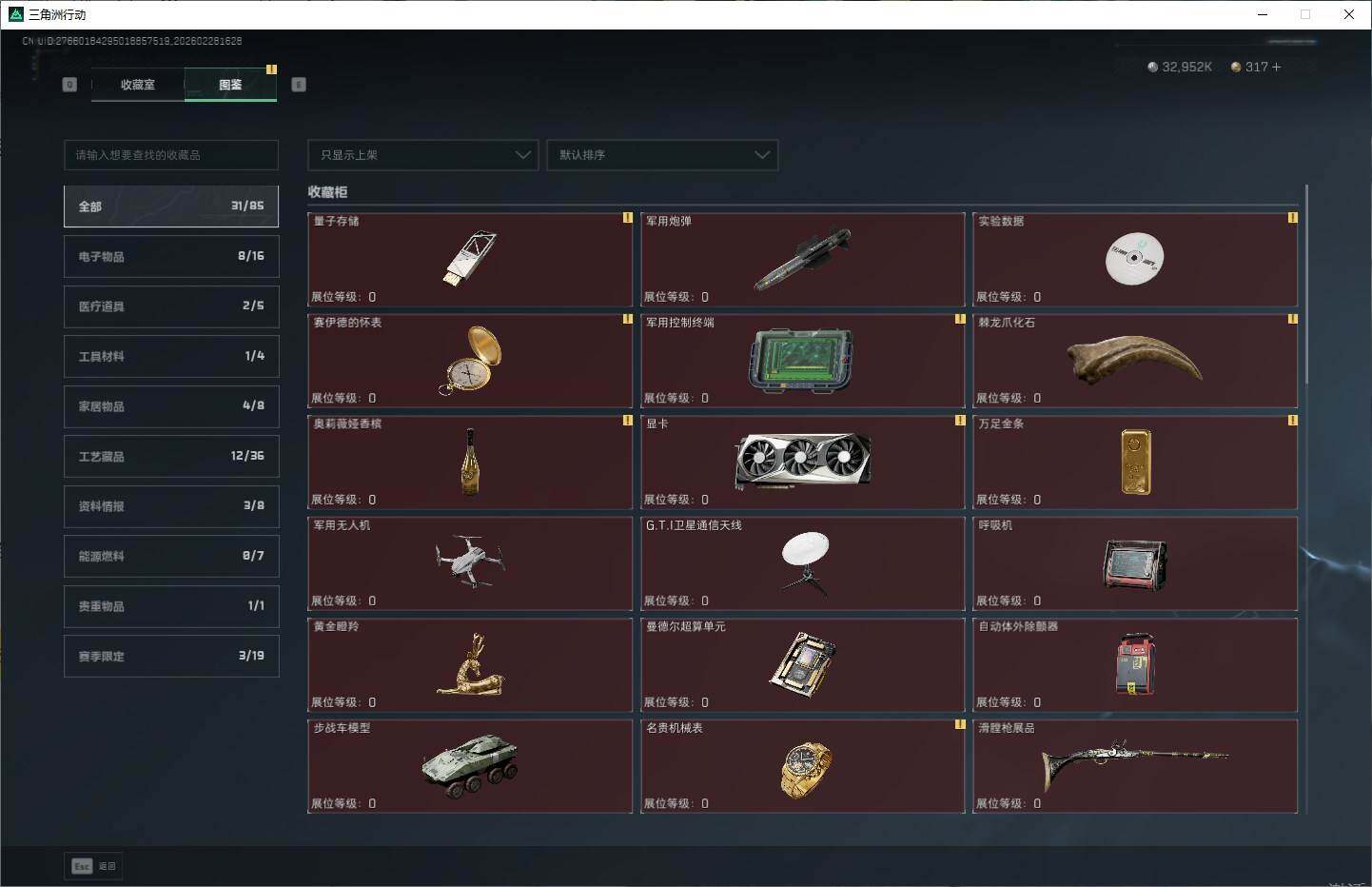Select the 黄金瞪羚 golden gazelle icon

(470, 664)
